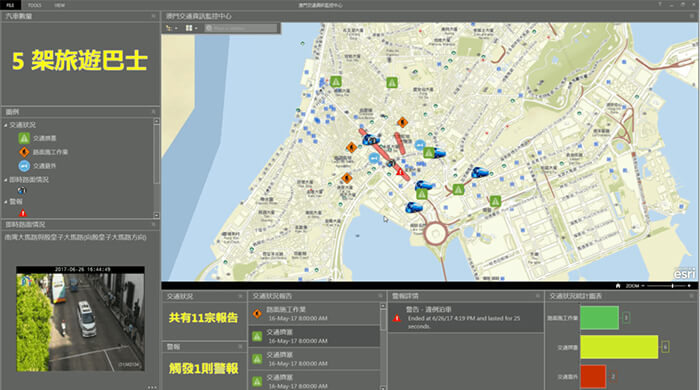Open the 交通狀況統計圖表 panel options icon
Viewport: 700px width, 390px height.
pyautogui.click(x=692, y=296)
